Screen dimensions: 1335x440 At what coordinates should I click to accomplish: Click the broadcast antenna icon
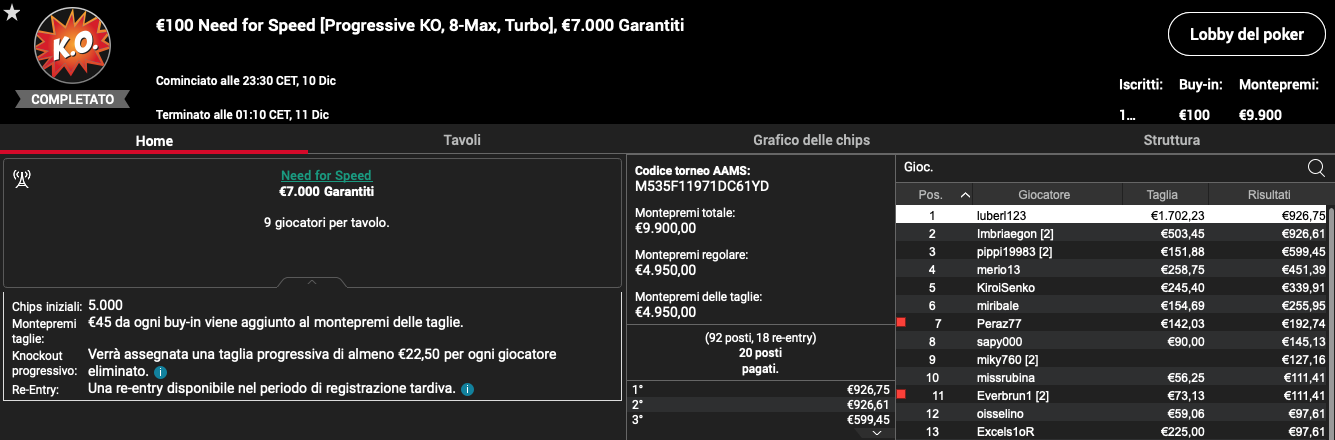tap(21, 179)
